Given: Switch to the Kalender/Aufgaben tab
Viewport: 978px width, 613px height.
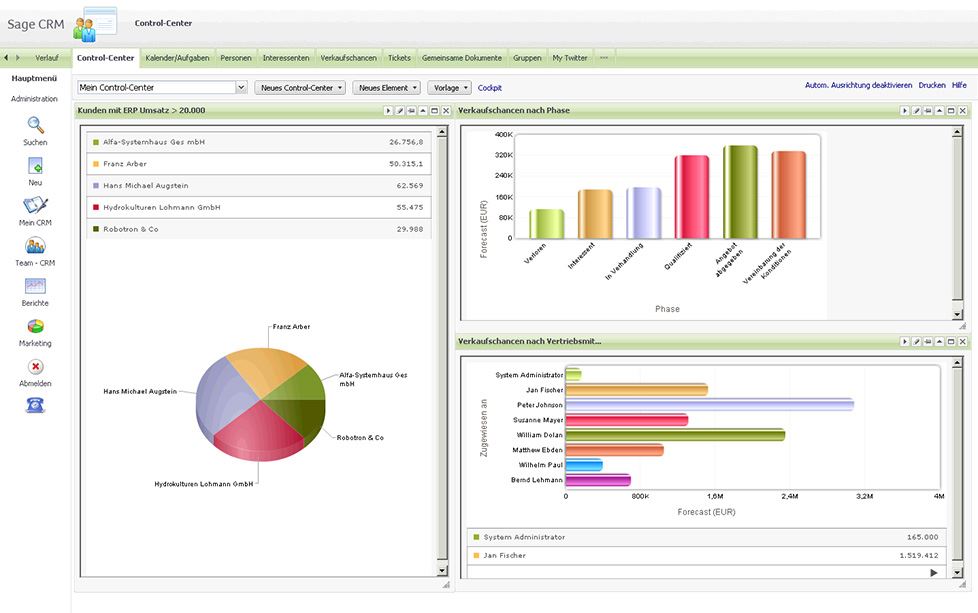Looking at the screenshot, I should pos(177,58).
